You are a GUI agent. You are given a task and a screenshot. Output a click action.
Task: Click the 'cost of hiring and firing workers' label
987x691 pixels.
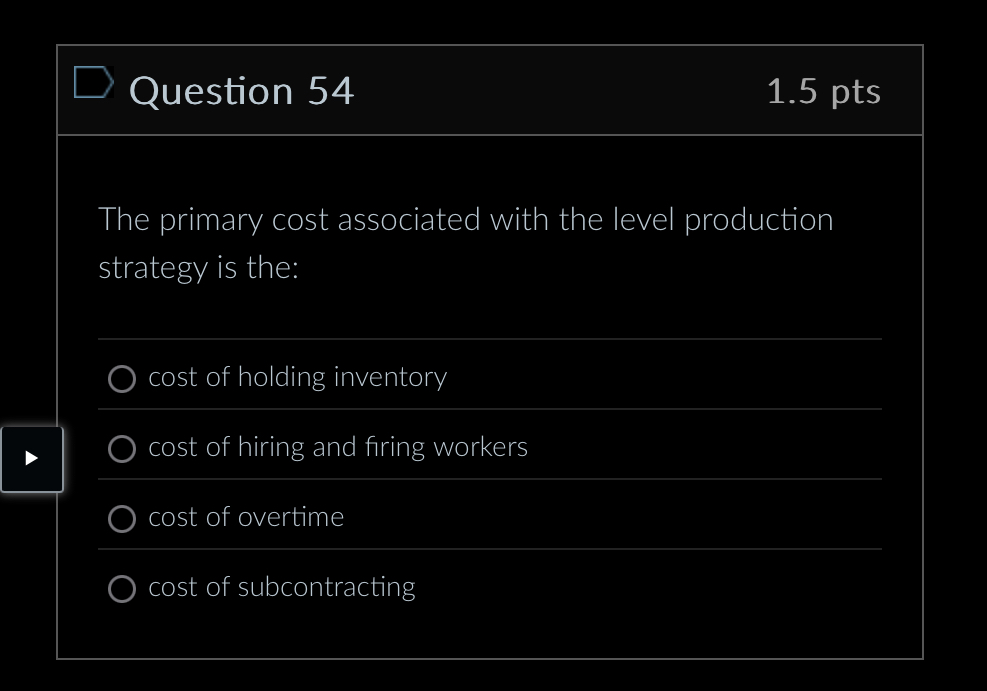337,447
